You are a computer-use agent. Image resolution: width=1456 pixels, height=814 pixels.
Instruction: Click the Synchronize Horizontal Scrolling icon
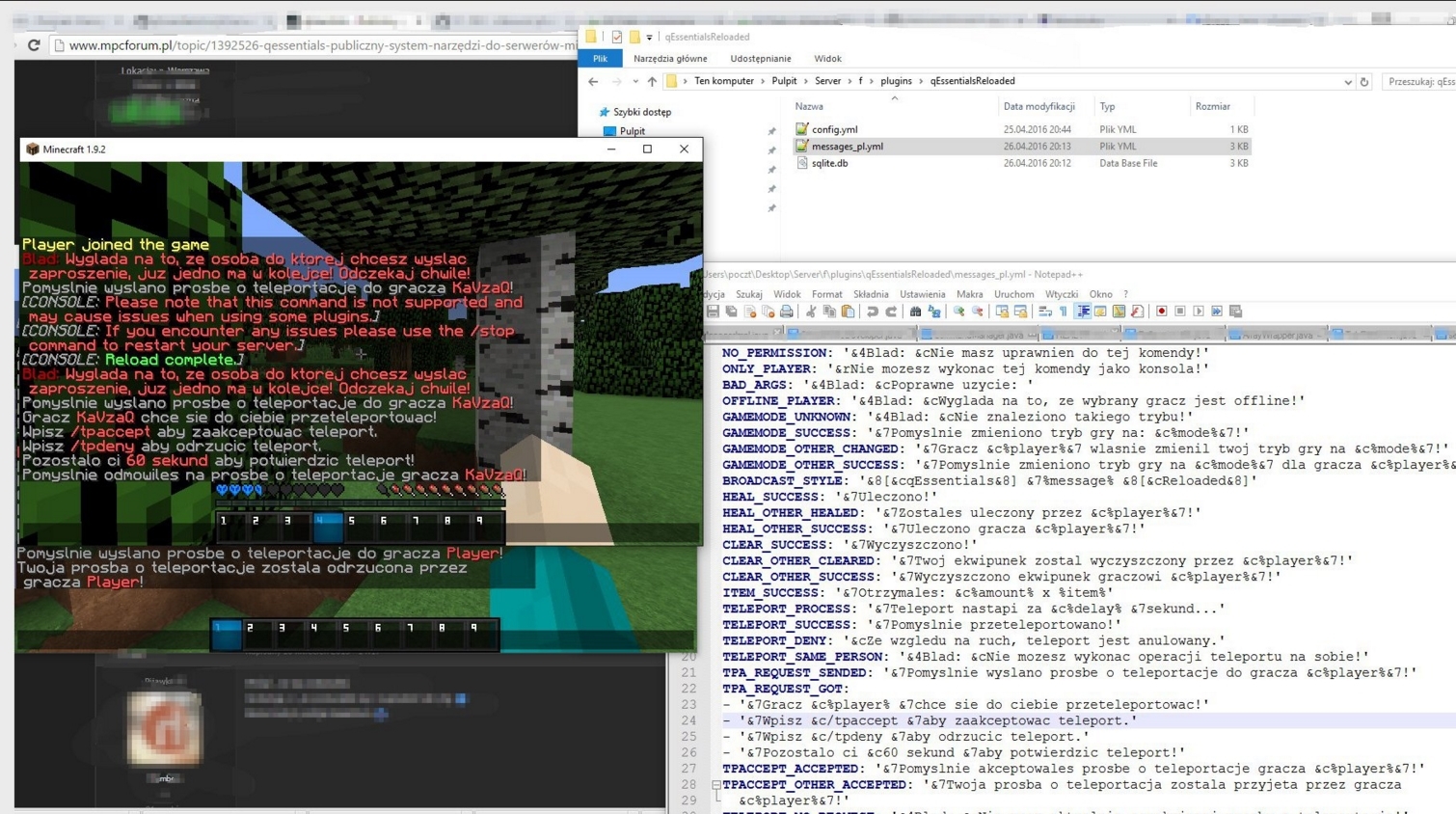pyautogui.click(x=1021, y=312)
